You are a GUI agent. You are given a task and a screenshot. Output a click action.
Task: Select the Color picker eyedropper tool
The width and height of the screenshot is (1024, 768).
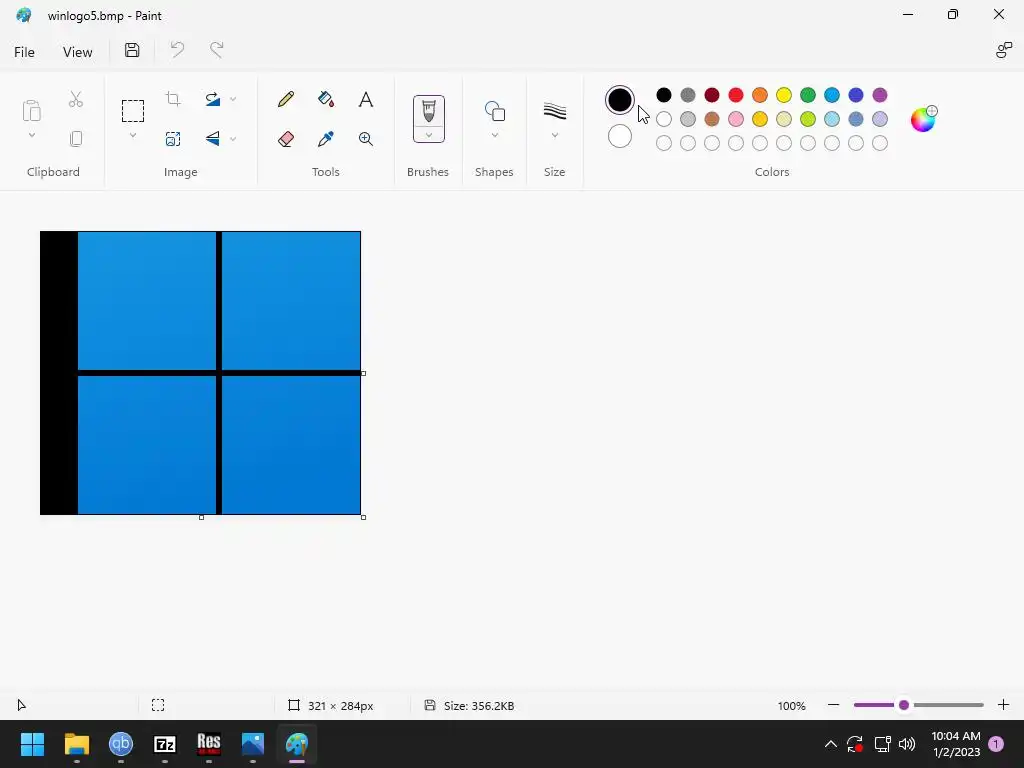coord(326,138)
